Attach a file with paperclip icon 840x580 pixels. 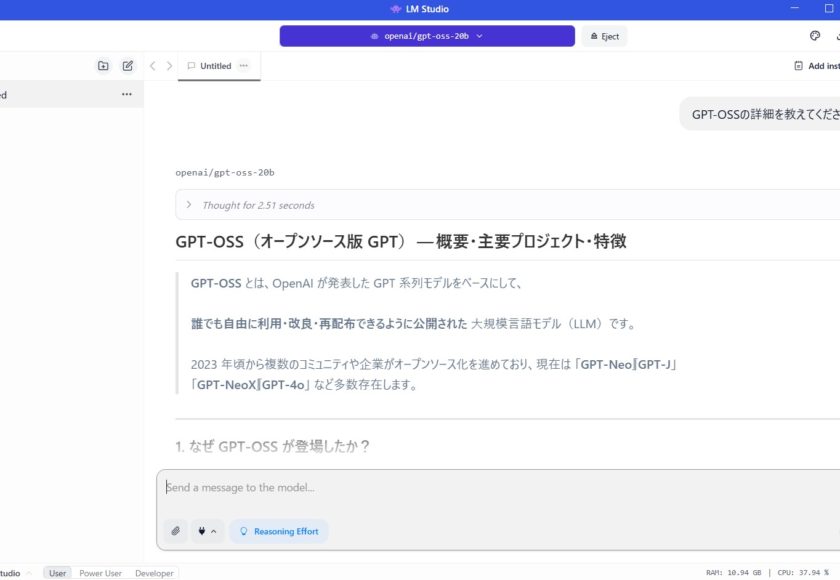[x=176, y=531]
